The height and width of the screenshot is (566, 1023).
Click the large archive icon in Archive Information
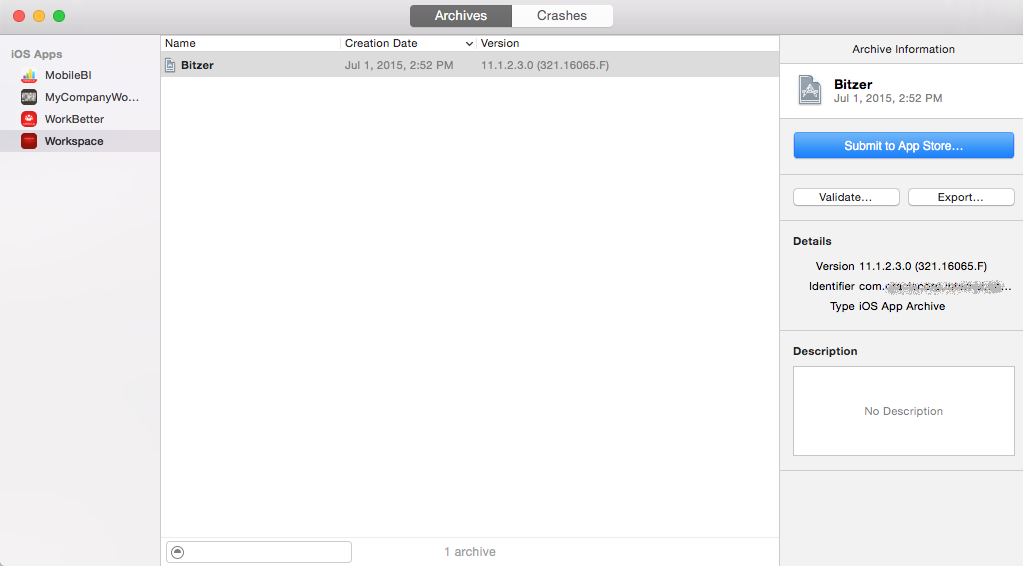pyautogui.click(x=810, y=90)
